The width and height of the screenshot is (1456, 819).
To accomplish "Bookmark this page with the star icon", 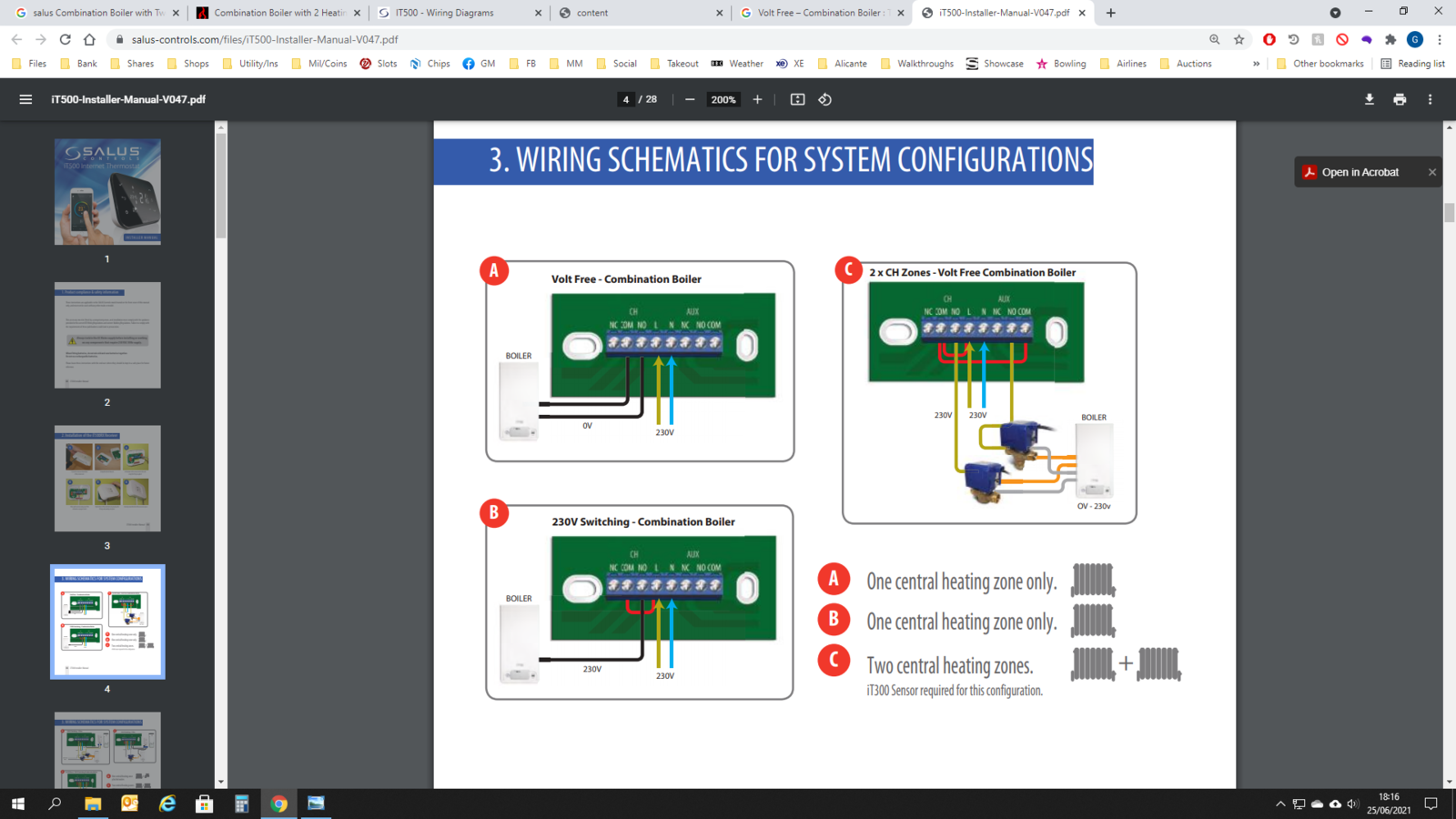I will point(1239,39).
